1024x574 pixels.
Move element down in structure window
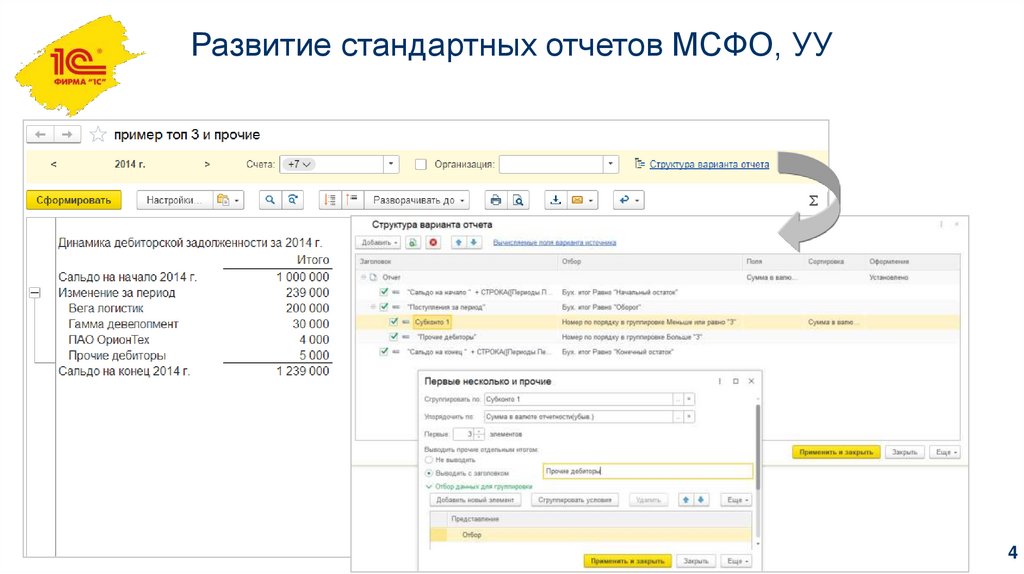tap(473, 242)
